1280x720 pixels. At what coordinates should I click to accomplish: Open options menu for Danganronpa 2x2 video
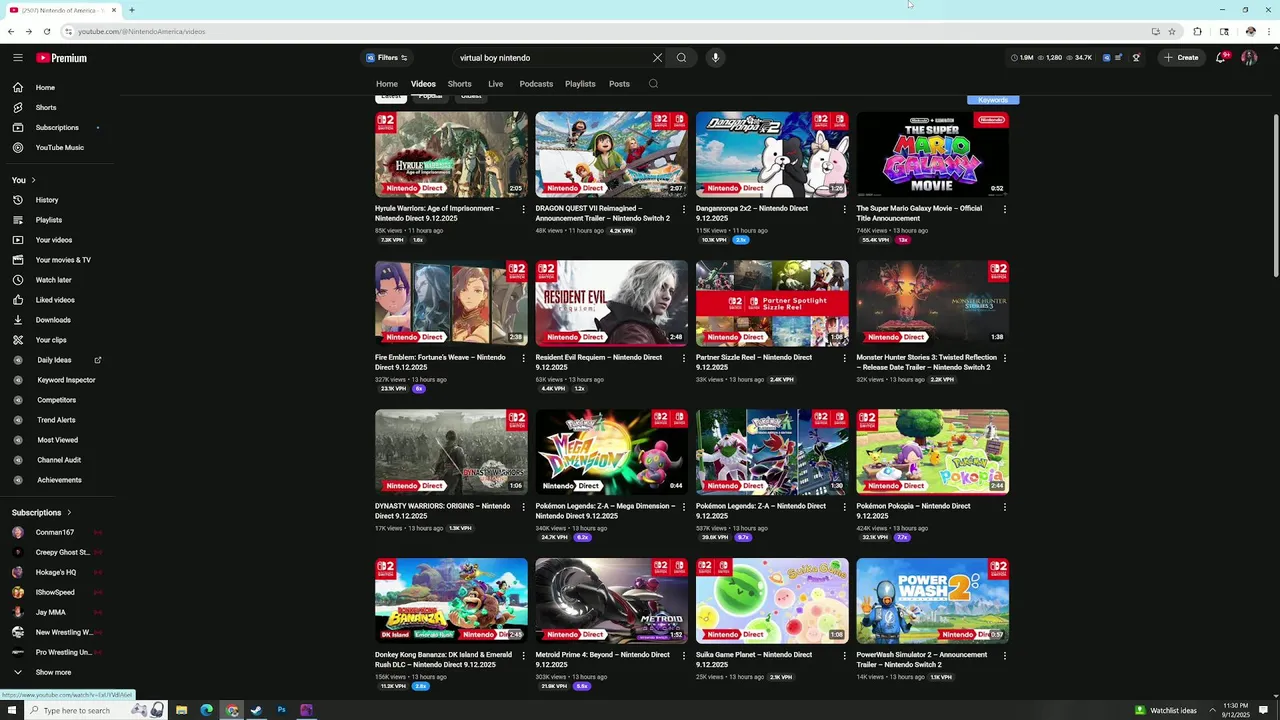tap(844, 209)
